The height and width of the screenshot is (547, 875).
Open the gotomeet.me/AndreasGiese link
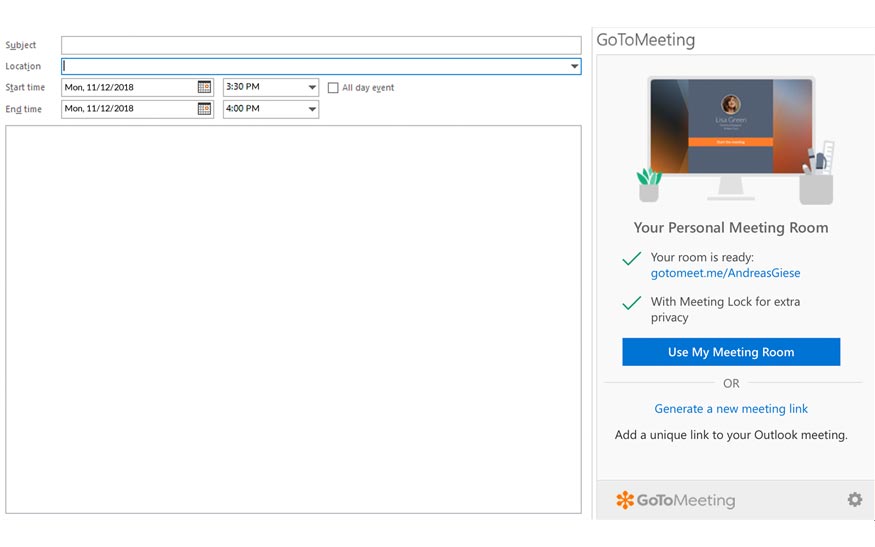[x=725, y=273]
